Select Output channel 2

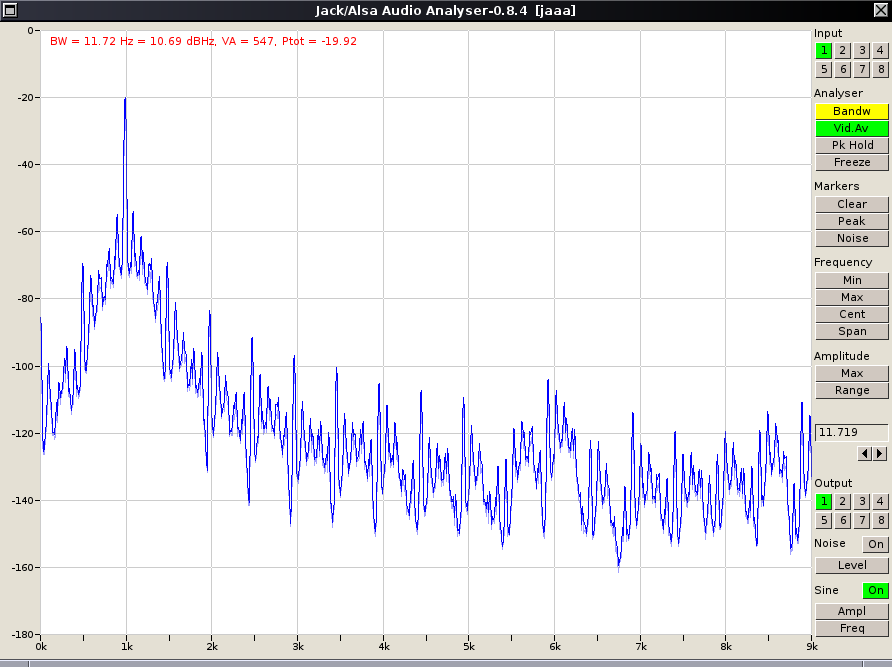843,502
